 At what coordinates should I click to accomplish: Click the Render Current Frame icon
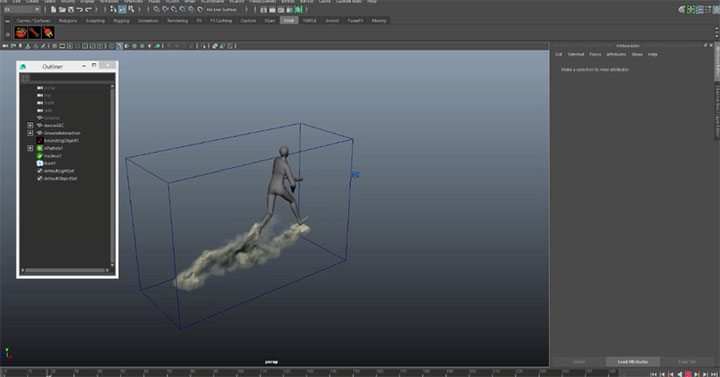272,10
